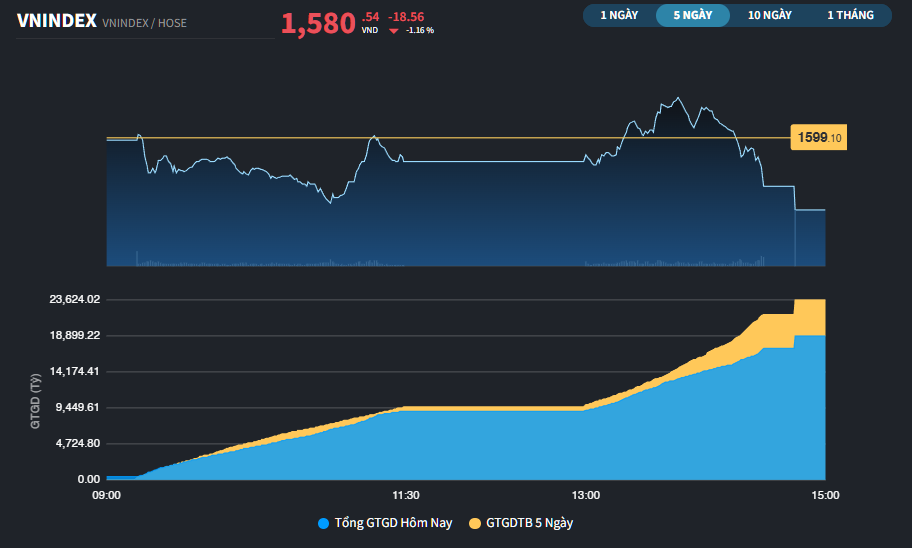Switch to the 1 NGÀY tab
The height and width of the screenshot is (548, 912).
619,15
